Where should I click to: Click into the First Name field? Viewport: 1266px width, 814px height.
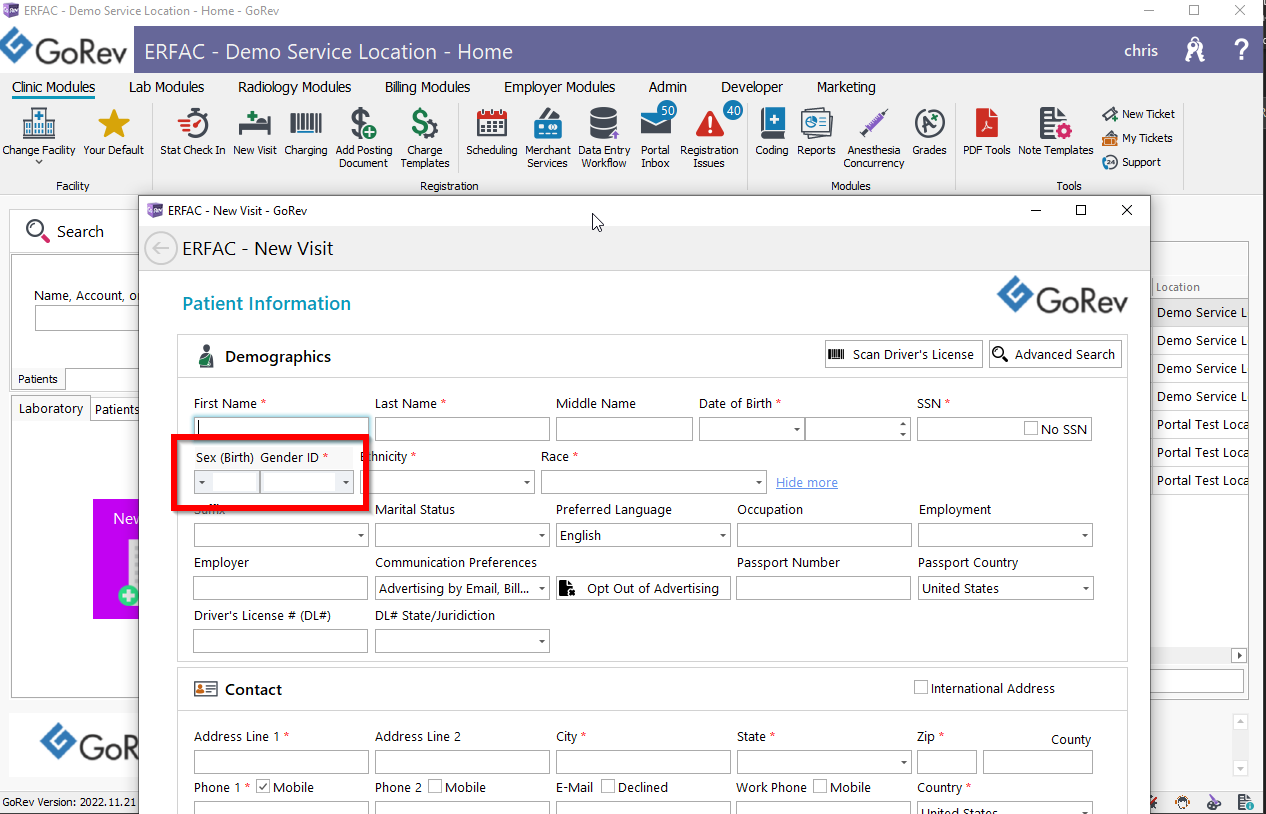[x=281, y=429]
